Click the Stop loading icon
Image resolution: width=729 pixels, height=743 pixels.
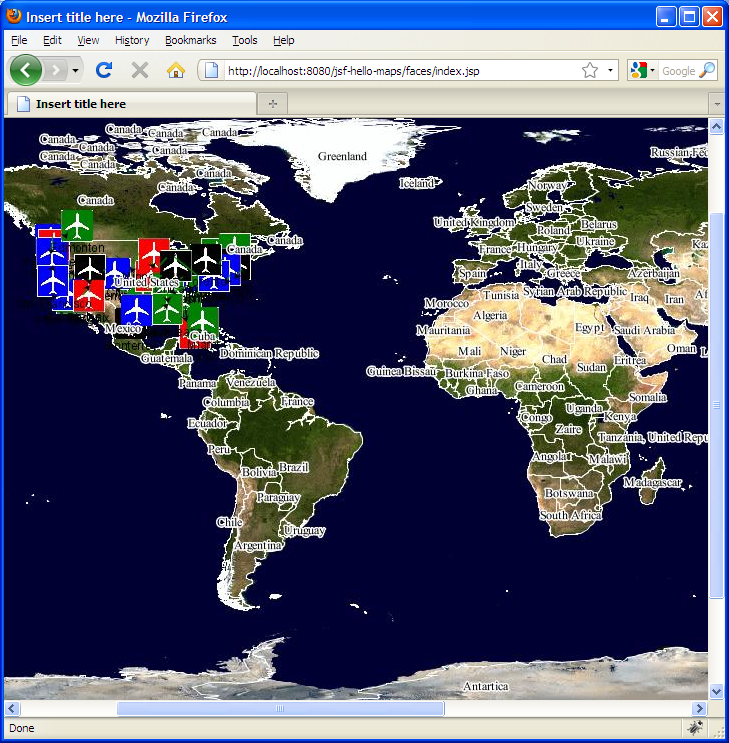pos(140,70)
